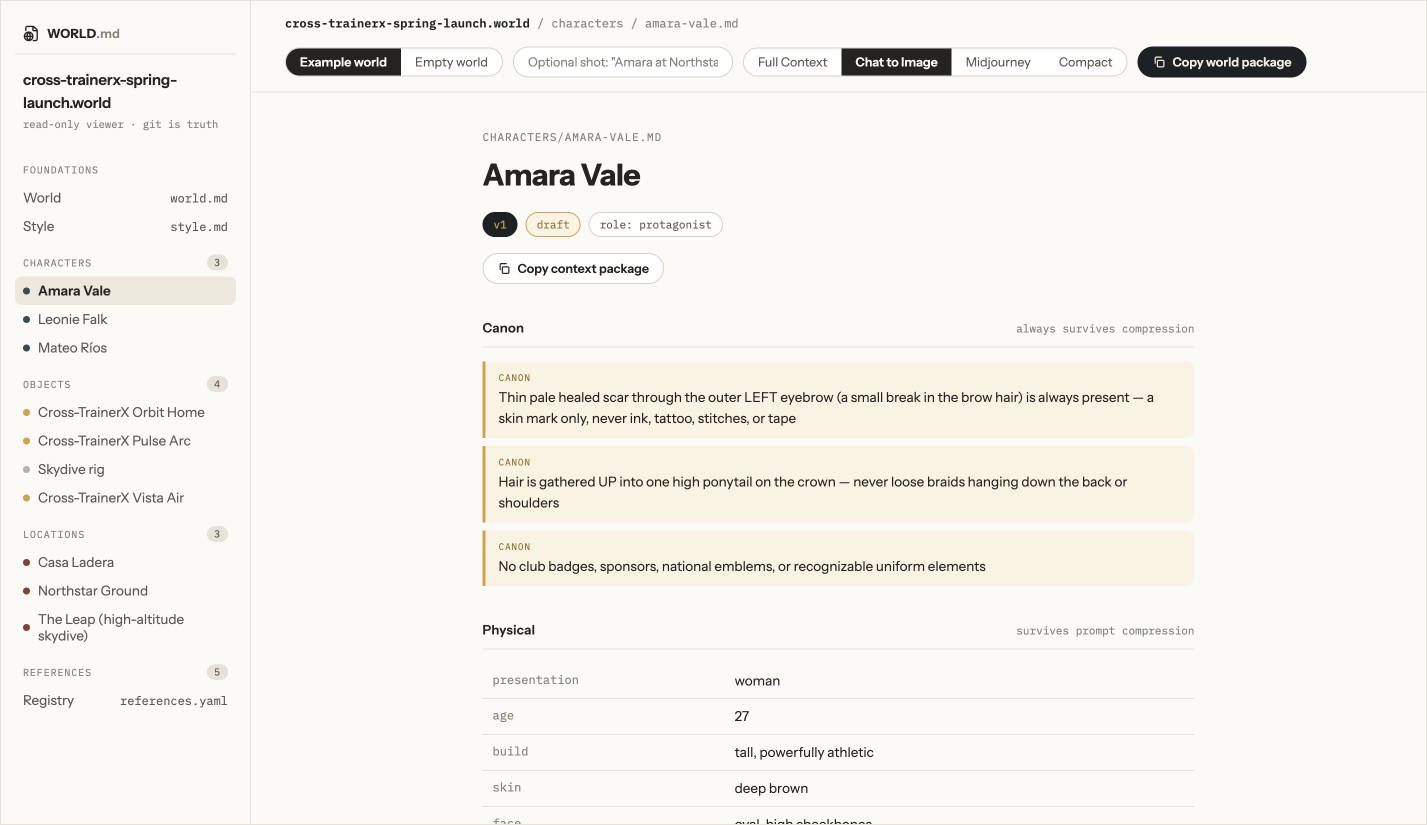Image resolution: width=1427 pixels, height=825 pixels.
Task: Choose the Midjourney format tab
Action: (998, 62)
